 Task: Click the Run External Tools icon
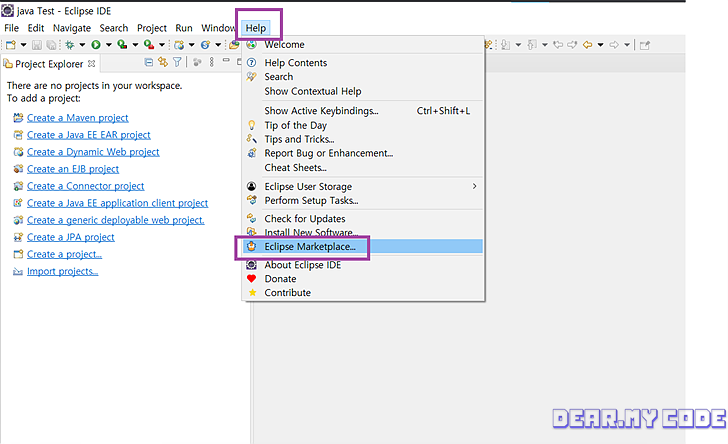tap(149, 45)
